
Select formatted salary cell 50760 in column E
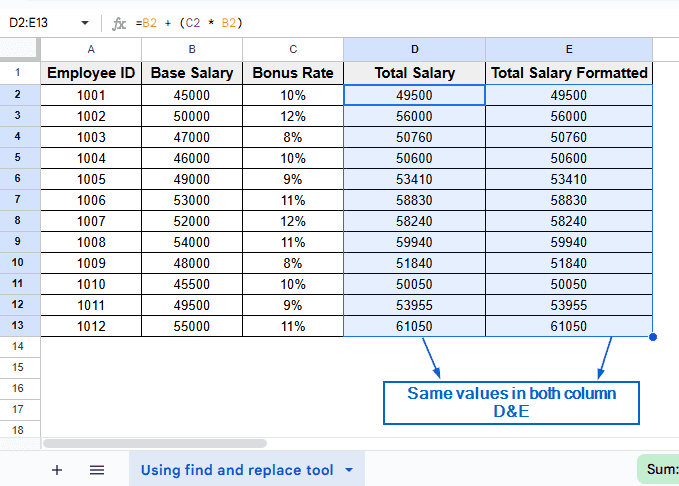pos(569,137)
